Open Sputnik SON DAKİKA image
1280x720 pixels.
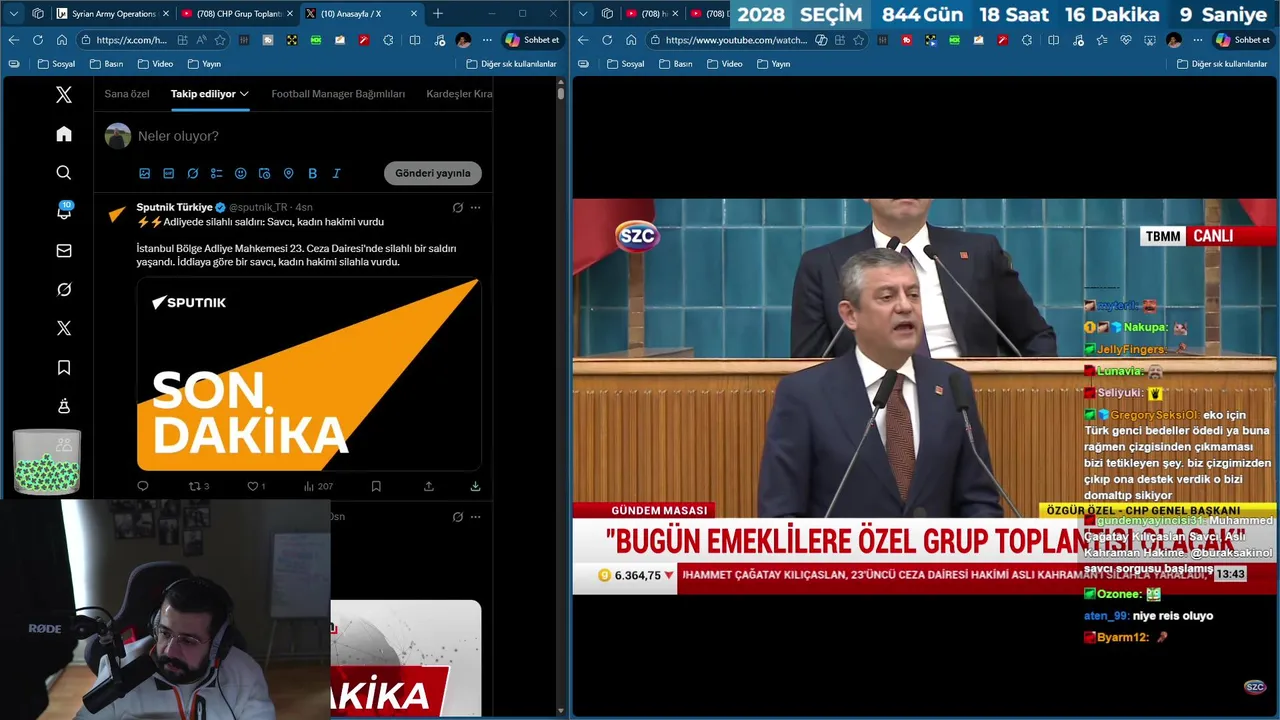click(309, 374)
